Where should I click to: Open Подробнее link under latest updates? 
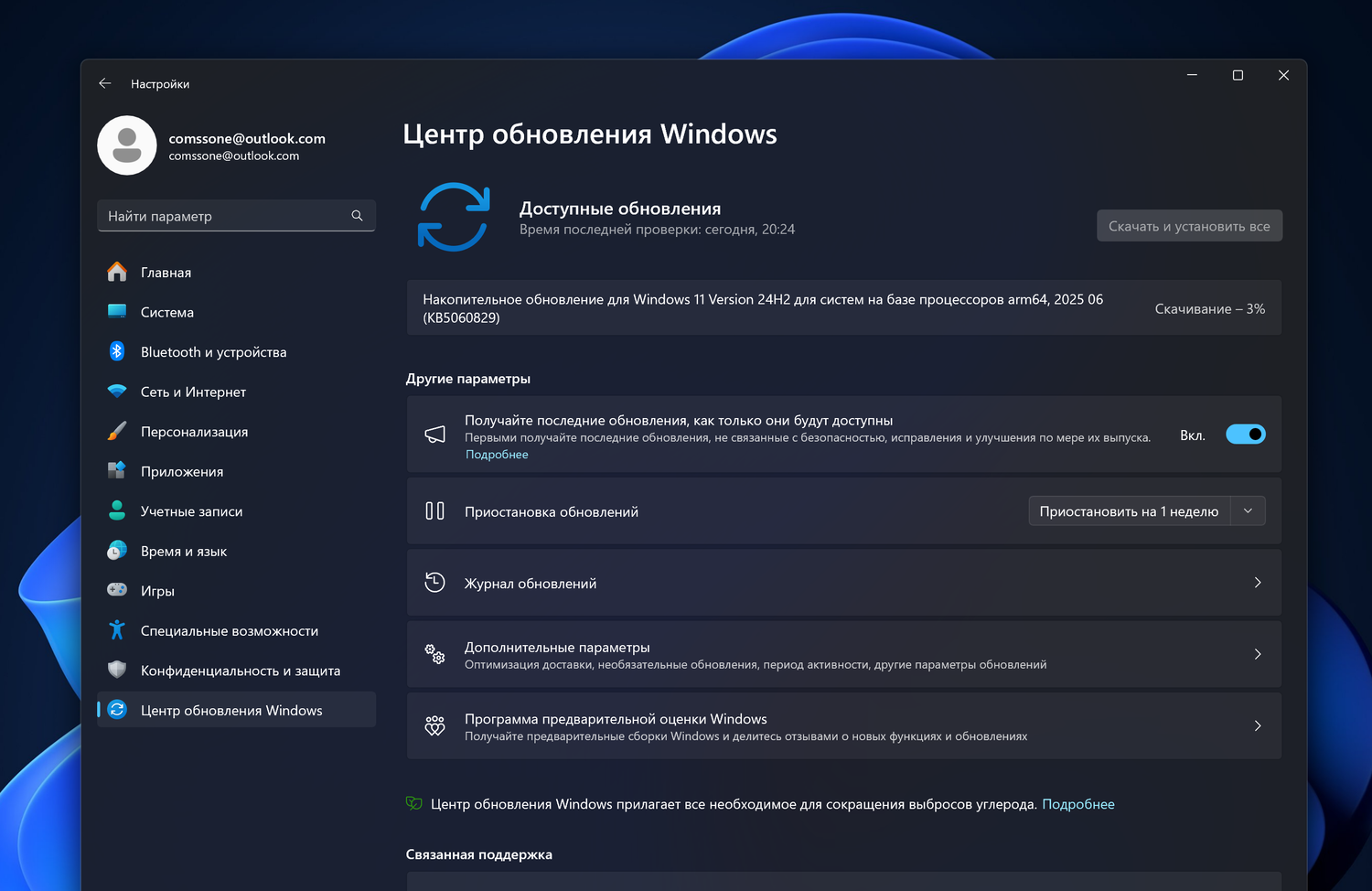pyautogui.click(x=497, y=455)
